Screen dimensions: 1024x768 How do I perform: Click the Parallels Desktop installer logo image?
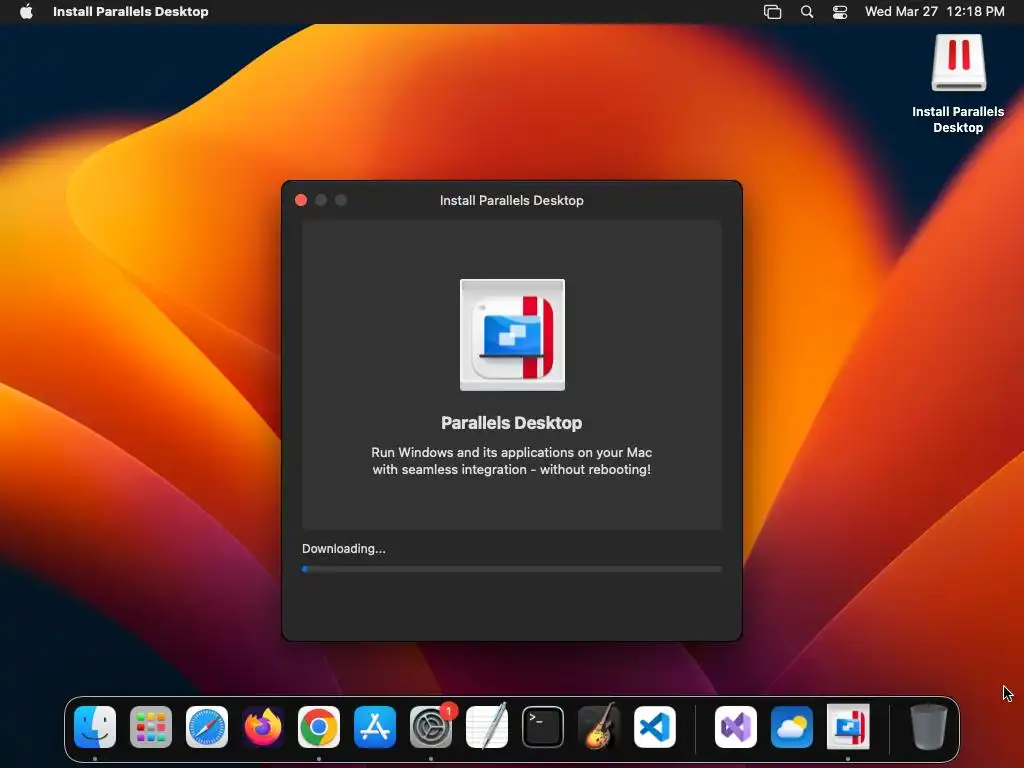513,335
